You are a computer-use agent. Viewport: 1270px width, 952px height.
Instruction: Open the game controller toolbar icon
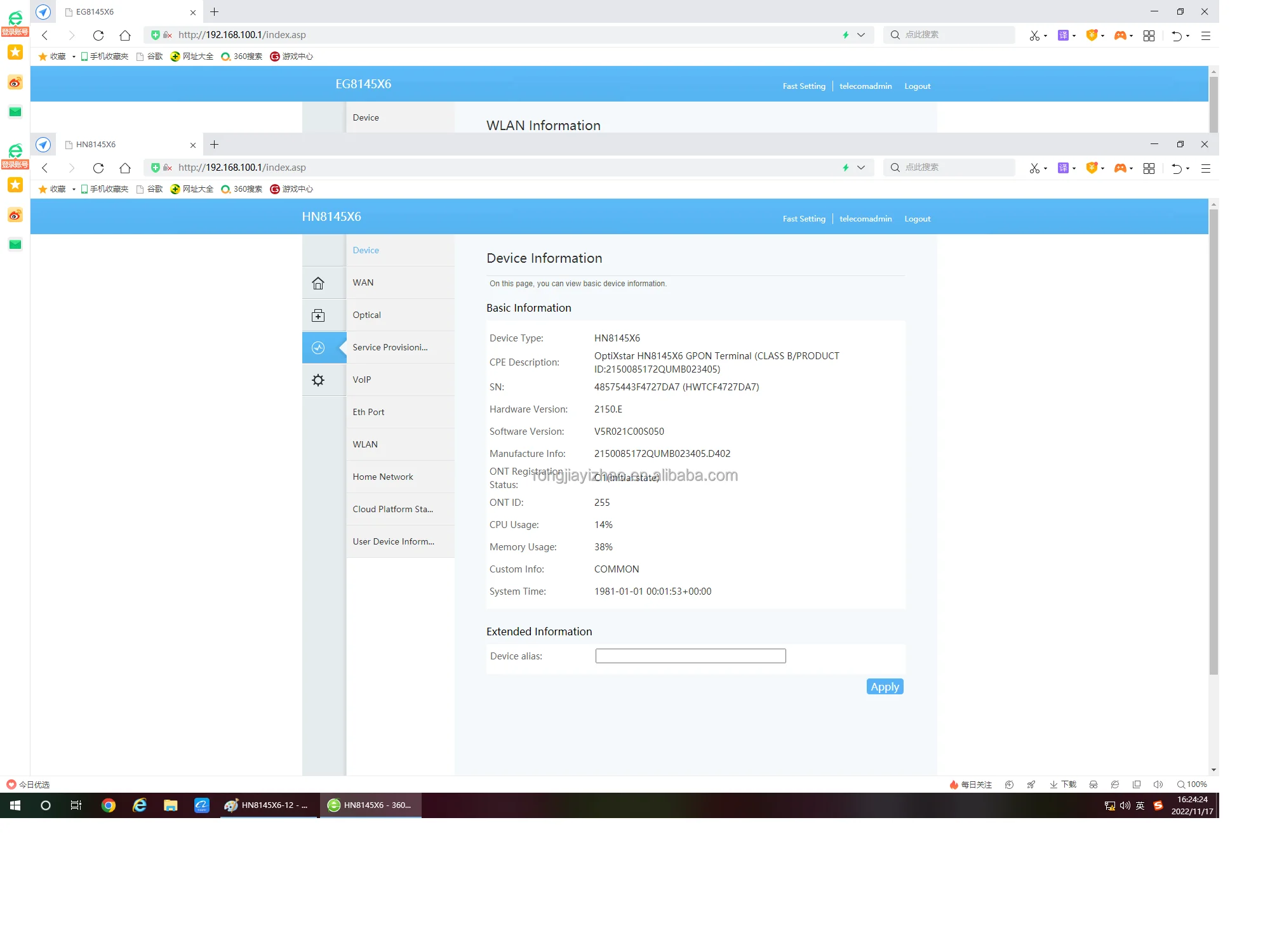click(1120, 168)
